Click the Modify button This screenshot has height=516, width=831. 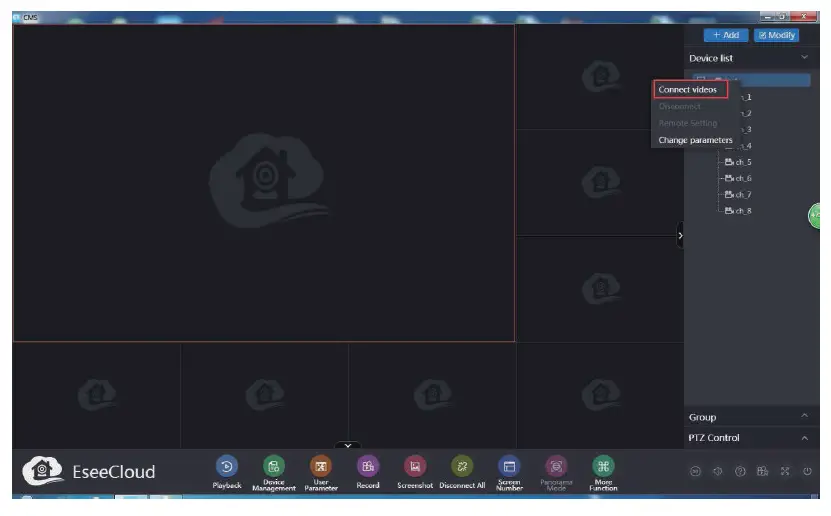(x=776, y=35)
